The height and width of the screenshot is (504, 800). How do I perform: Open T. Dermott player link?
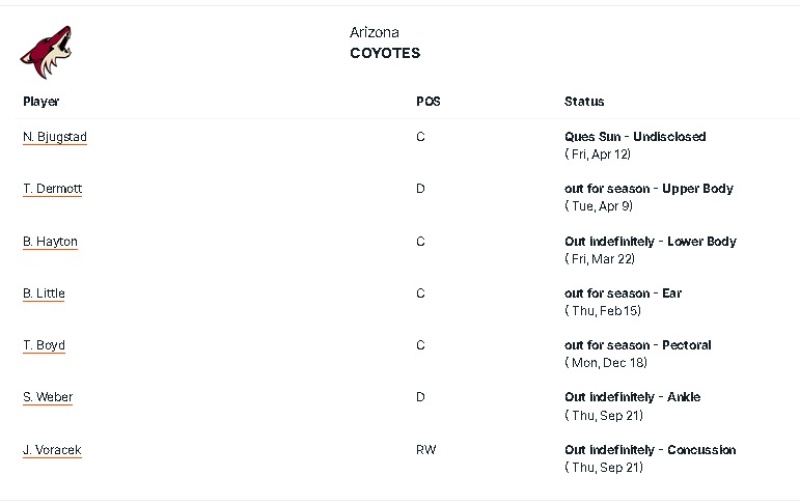click(x=52, y=189)
